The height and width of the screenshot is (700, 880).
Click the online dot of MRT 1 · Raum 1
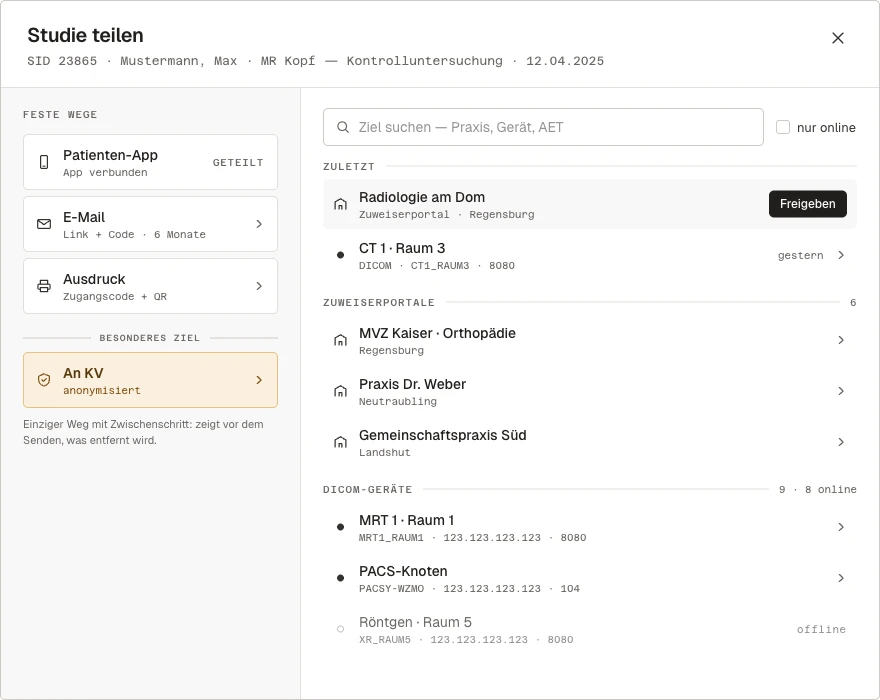tap(340, 527)
